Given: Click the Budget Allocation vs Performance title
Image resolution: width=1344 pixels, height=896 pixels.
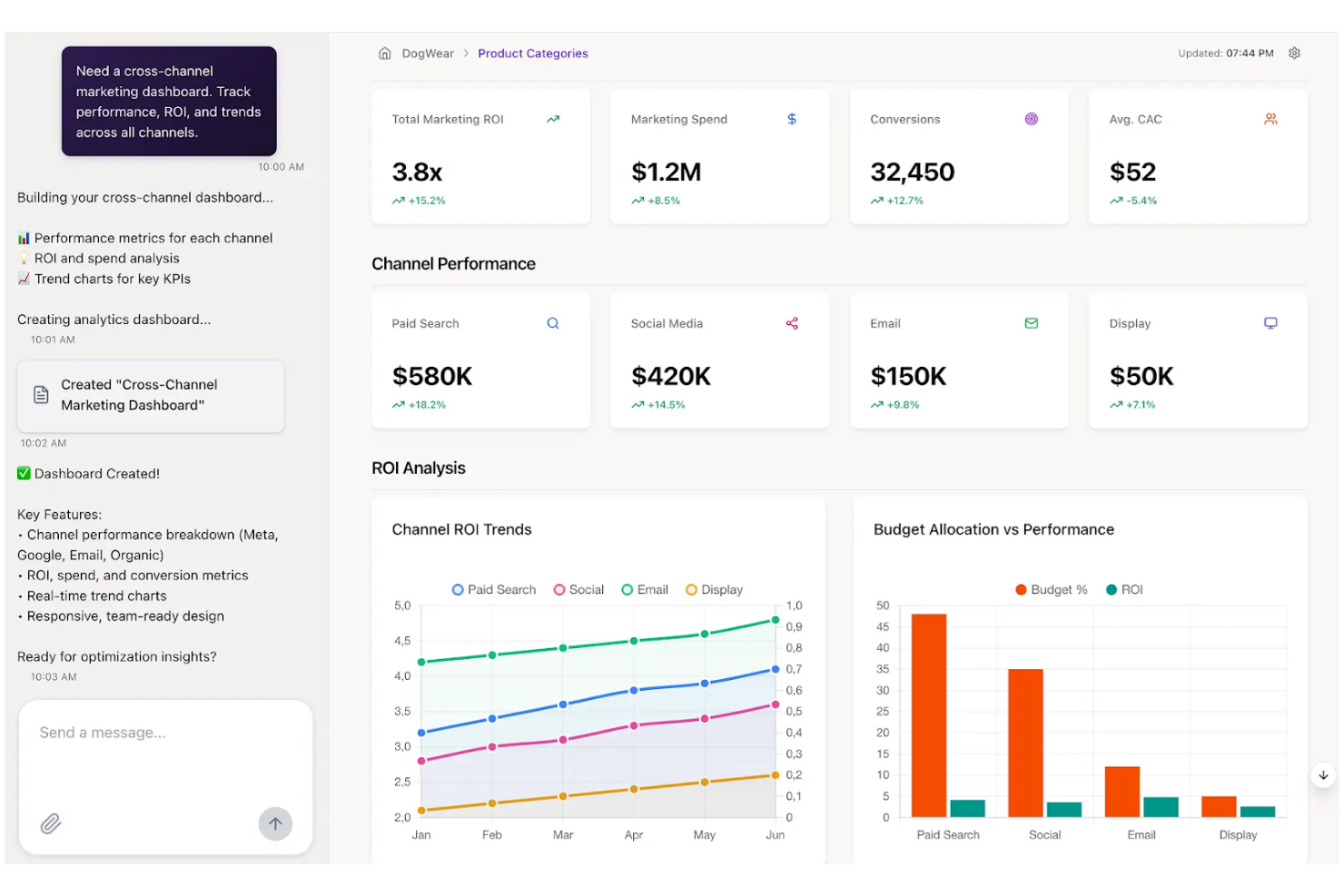Looking at the screenshot, I should tap(993, 529).
